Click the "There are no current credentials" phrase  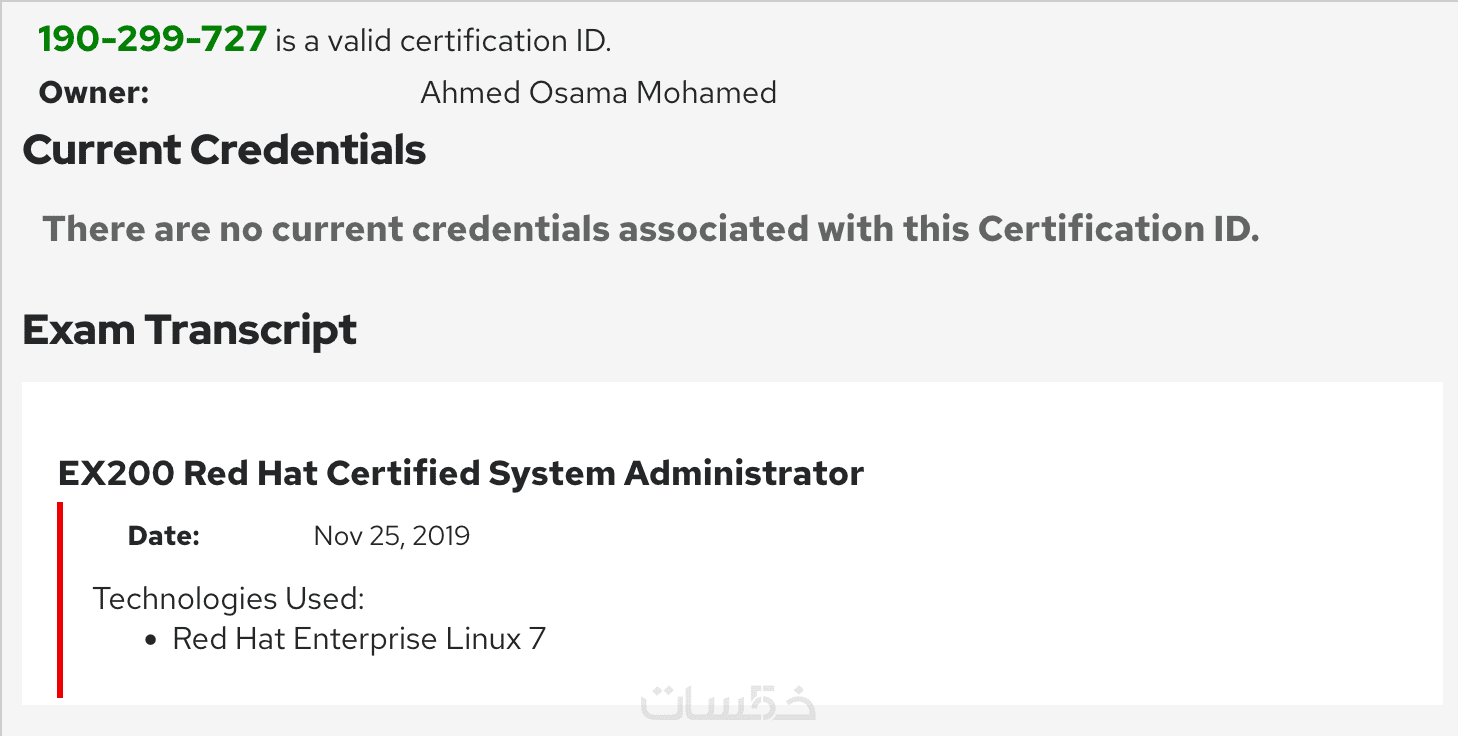pos(325,229)
